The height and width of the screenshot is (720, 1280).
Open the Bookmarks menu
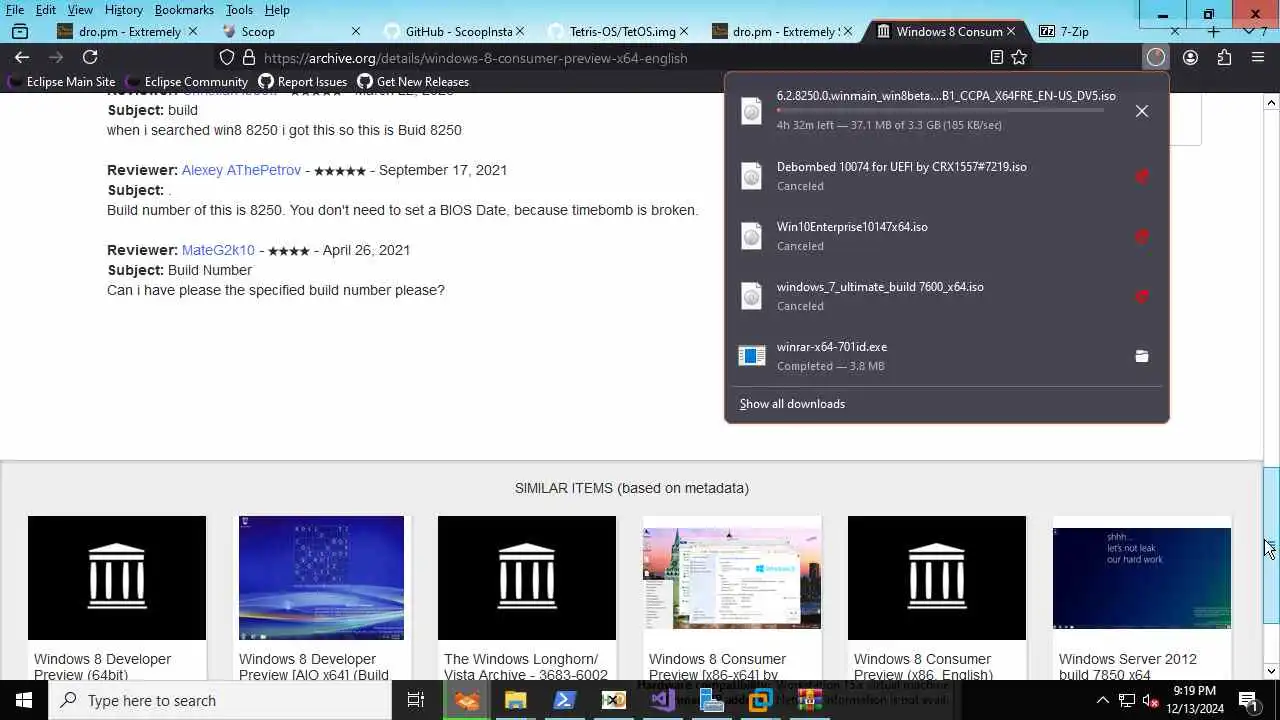click(184, 9)
